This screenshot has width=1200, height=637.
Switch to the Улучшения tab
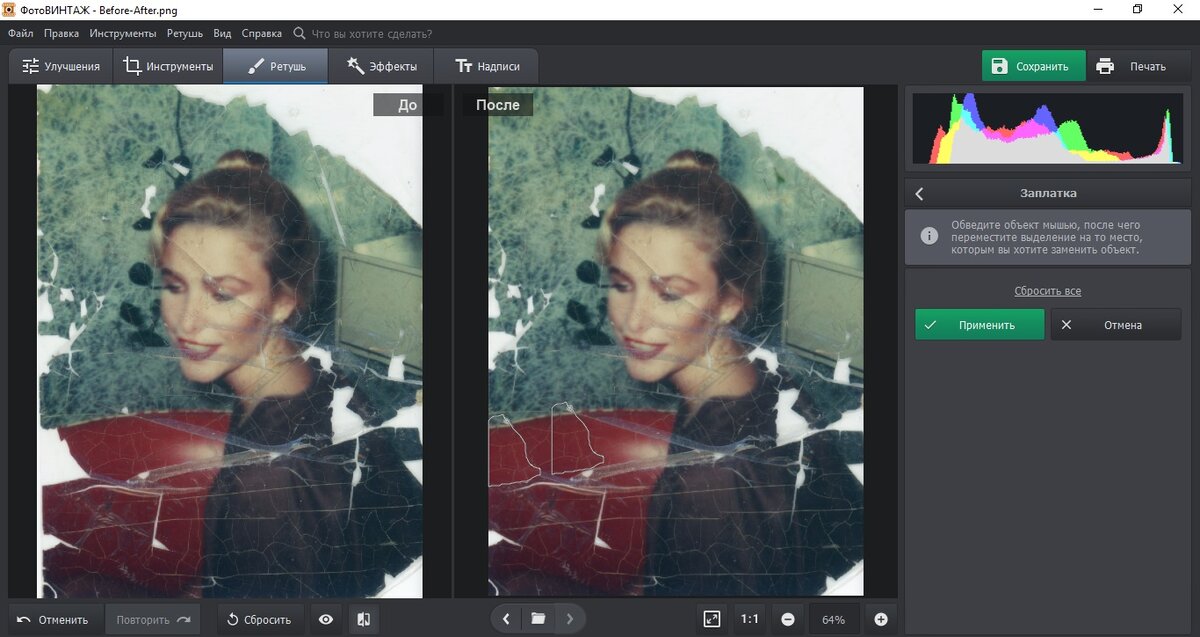[x=61, y=67]
